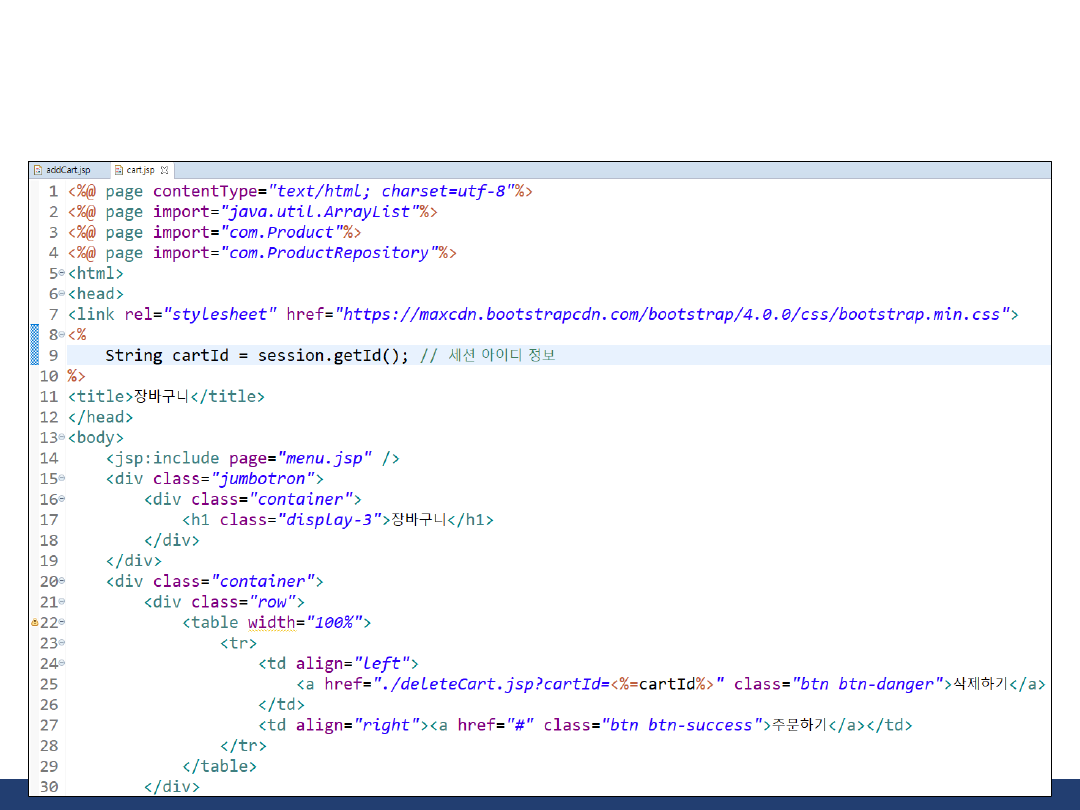
Task: Collapse the td align left fold on line 24
Action: (x=62, y=663)
